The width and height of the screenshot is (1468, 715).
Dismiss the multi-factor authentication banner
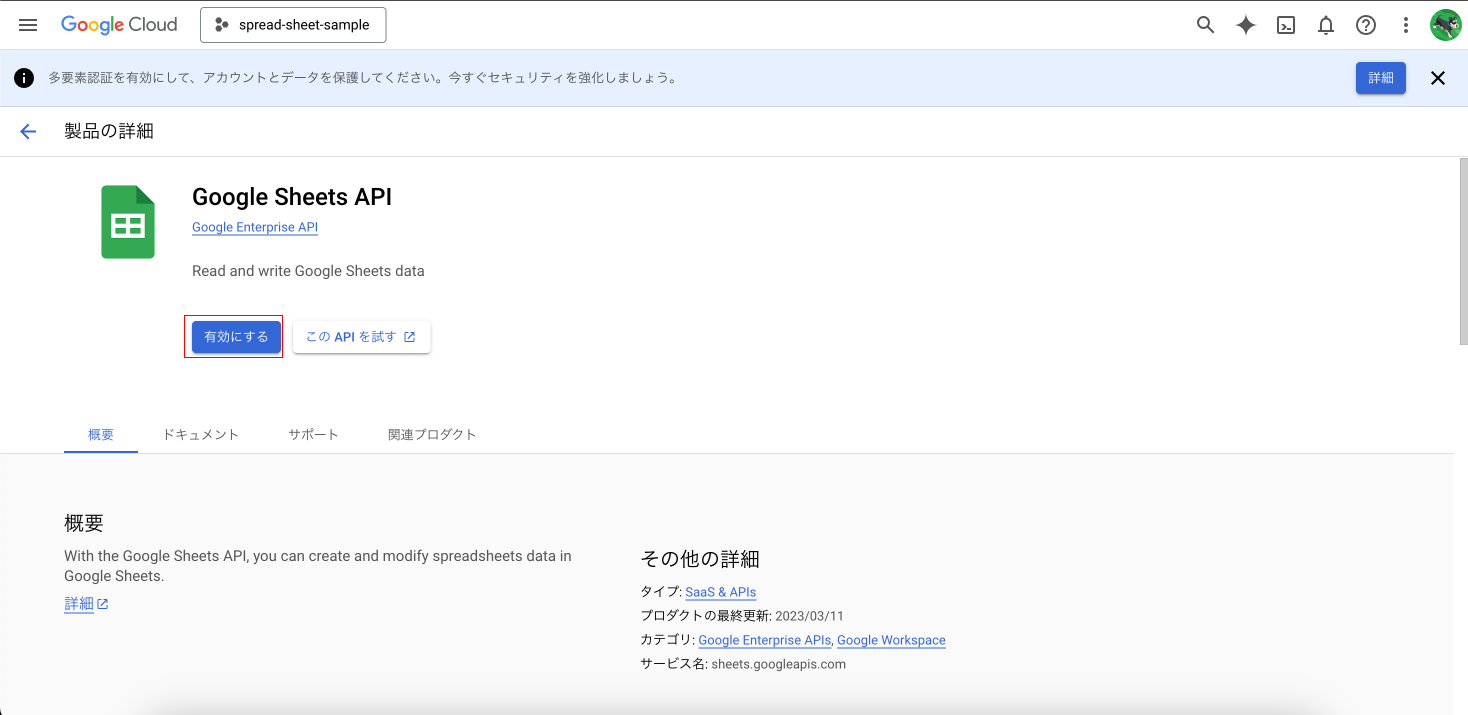[x=1438, y=78]
